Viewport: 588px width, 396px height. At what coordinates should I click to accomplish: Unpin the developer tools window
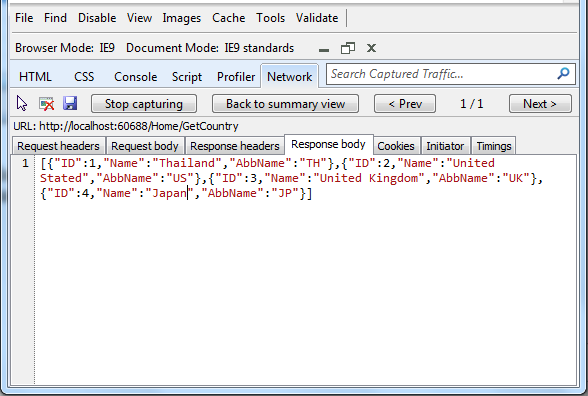[348, 48]
